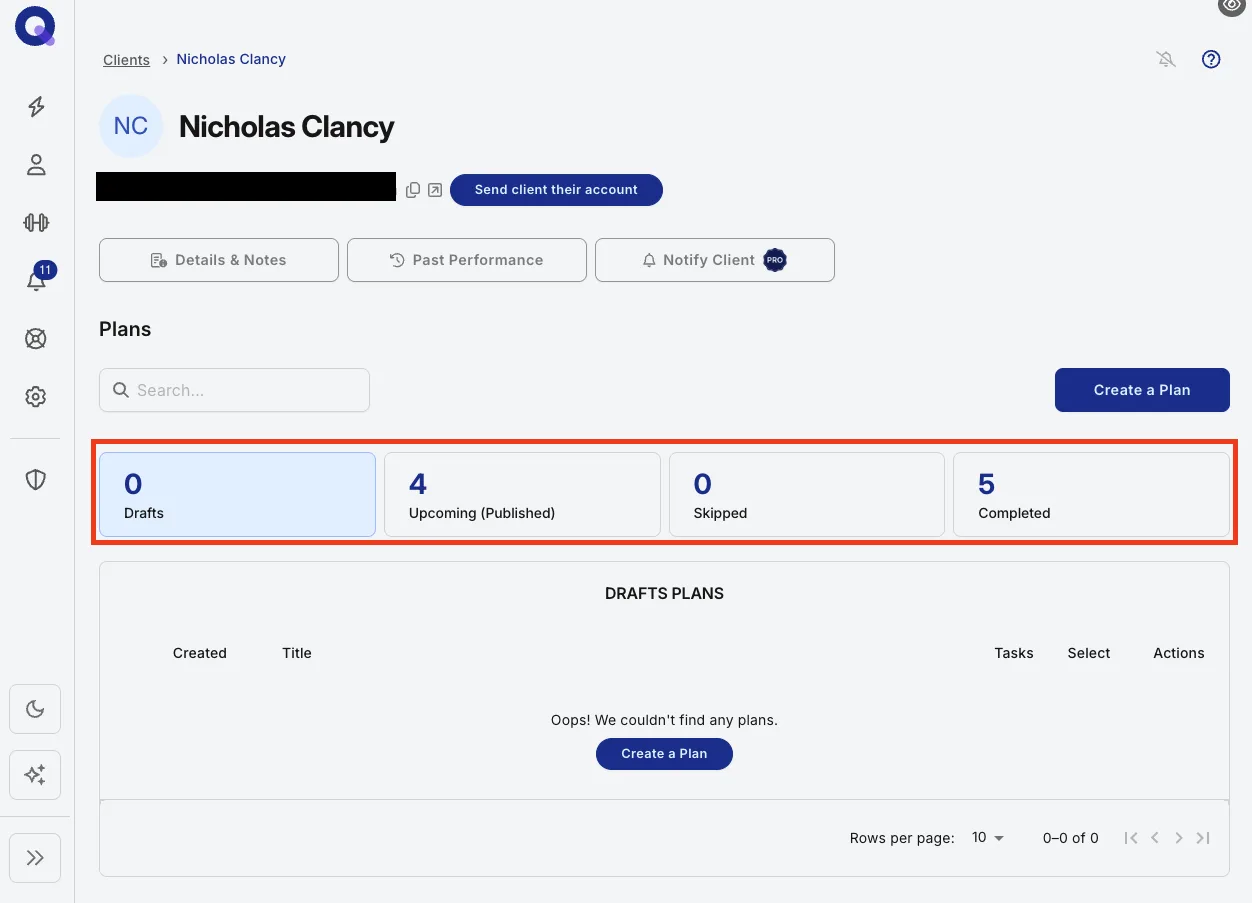Screen dimensions: 1252x903
Task: Toggle dark mode moon button
Action: (35, 709)
